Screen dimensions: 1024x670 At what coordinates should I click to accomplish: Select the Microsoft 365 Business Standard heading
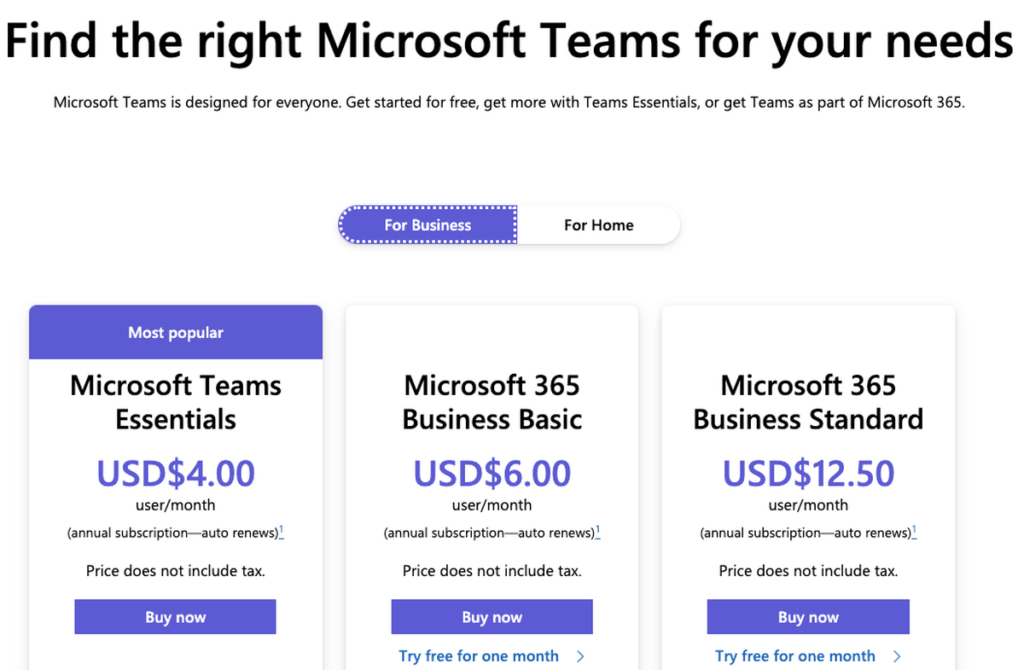pos(808,402)
